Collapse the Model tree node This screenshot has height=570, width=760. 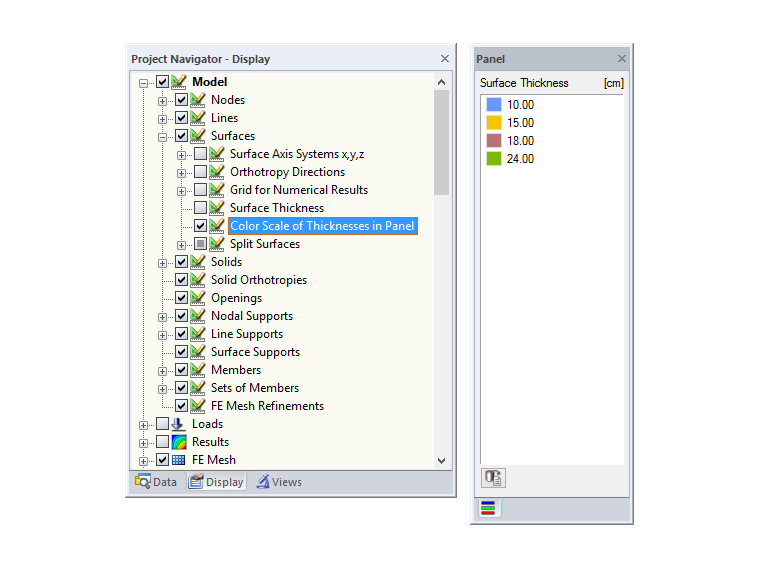(x=143, y=83)
